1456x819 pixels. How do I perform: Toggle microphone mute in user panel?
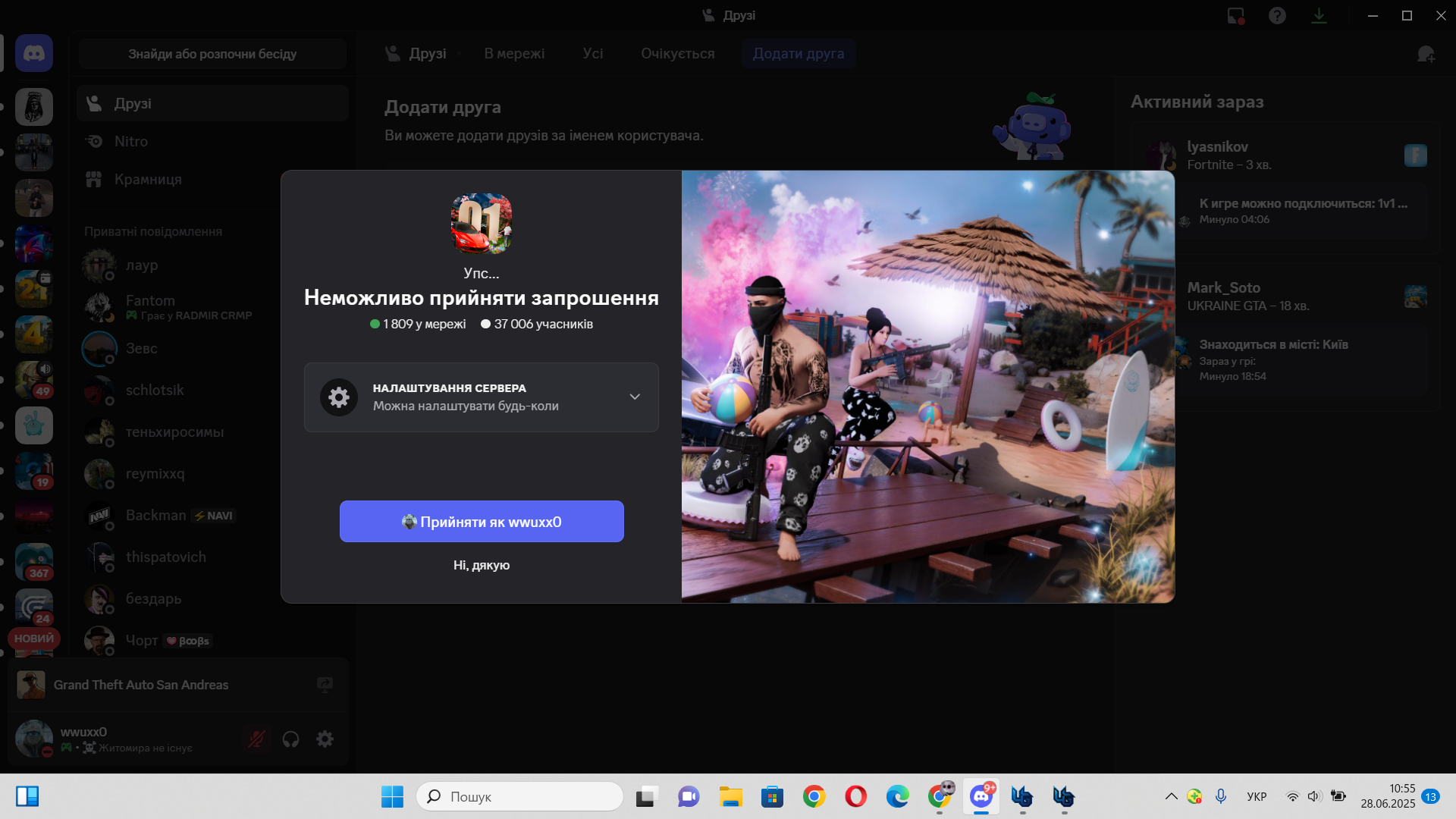point(256,739)
